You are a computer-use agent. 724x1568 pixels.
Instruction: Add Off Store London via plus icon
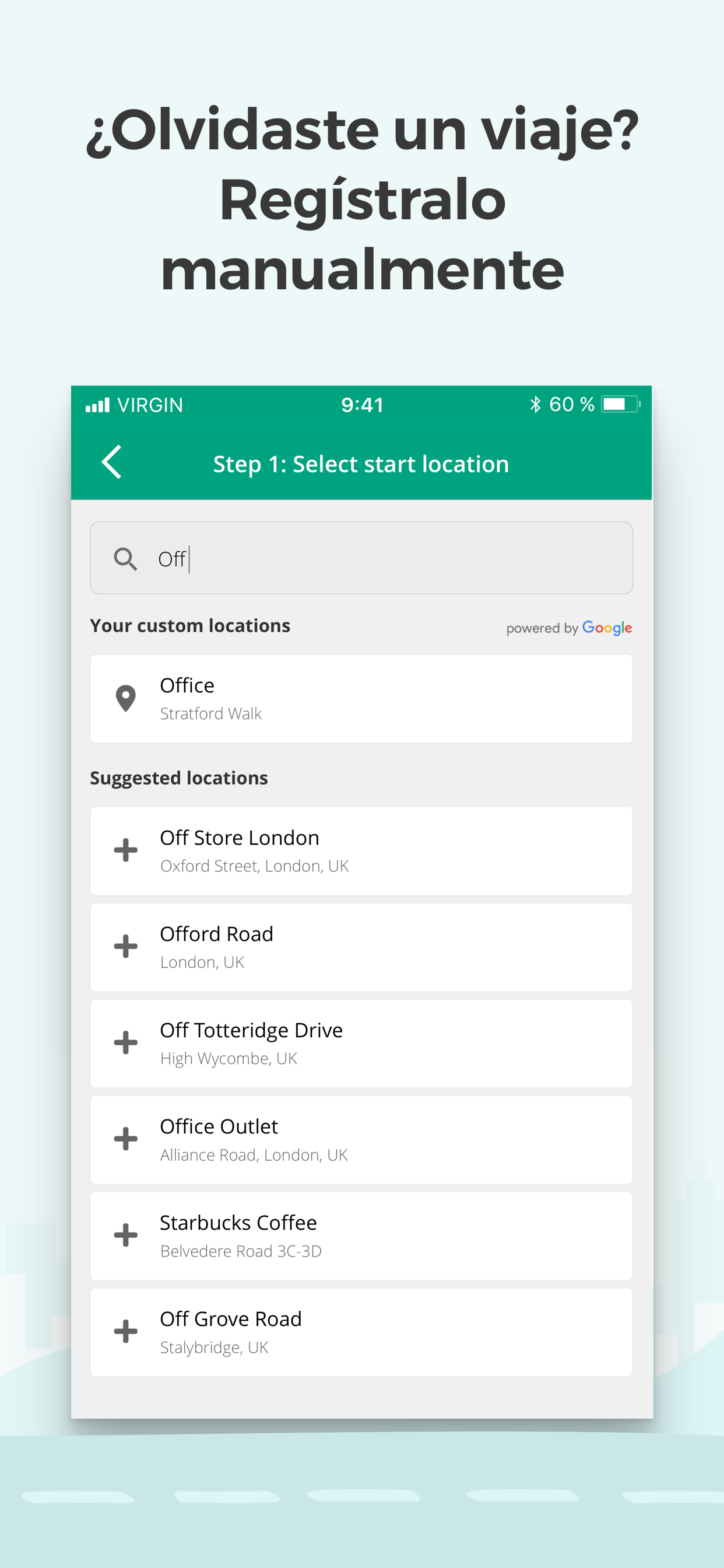coord(125,850)
